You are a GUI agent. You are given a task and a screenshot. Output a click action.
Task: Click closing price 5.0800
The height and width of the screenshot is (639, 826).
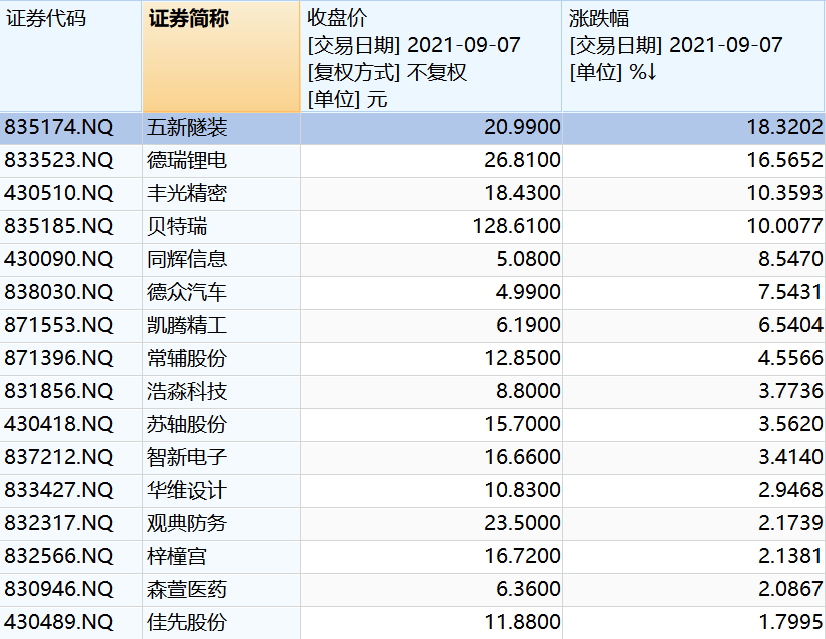[x=528, y=259]
